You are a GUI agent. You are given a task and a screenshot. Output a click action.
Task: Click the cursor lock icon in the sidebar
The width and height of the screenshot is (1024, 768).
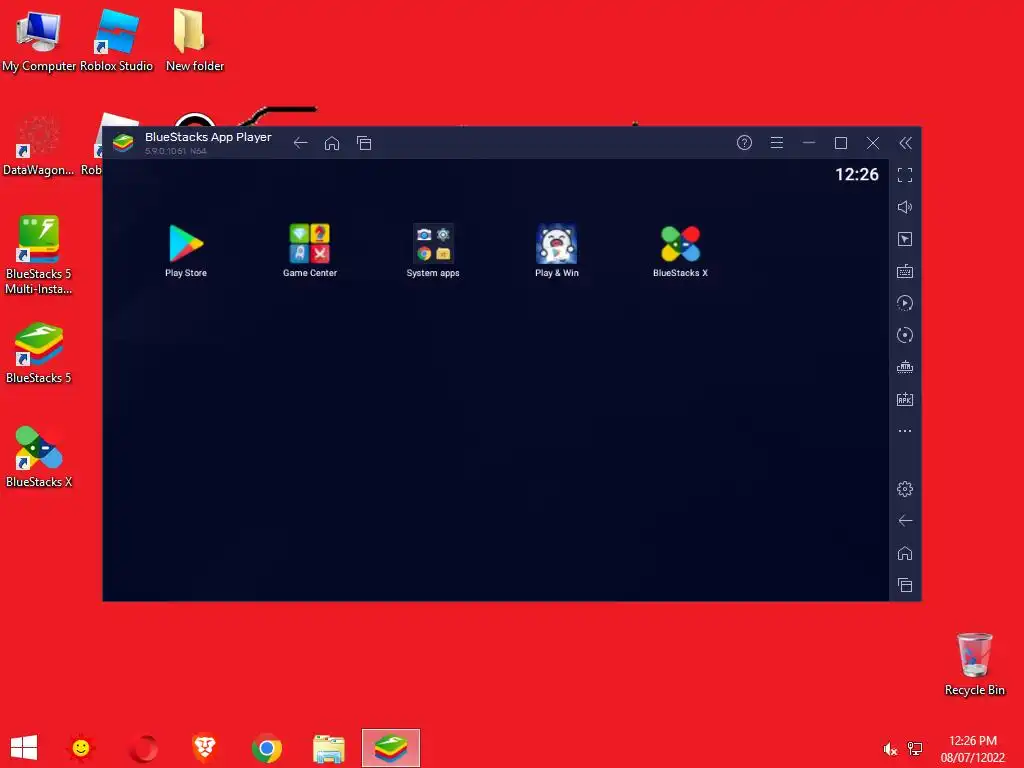(904, 239)
